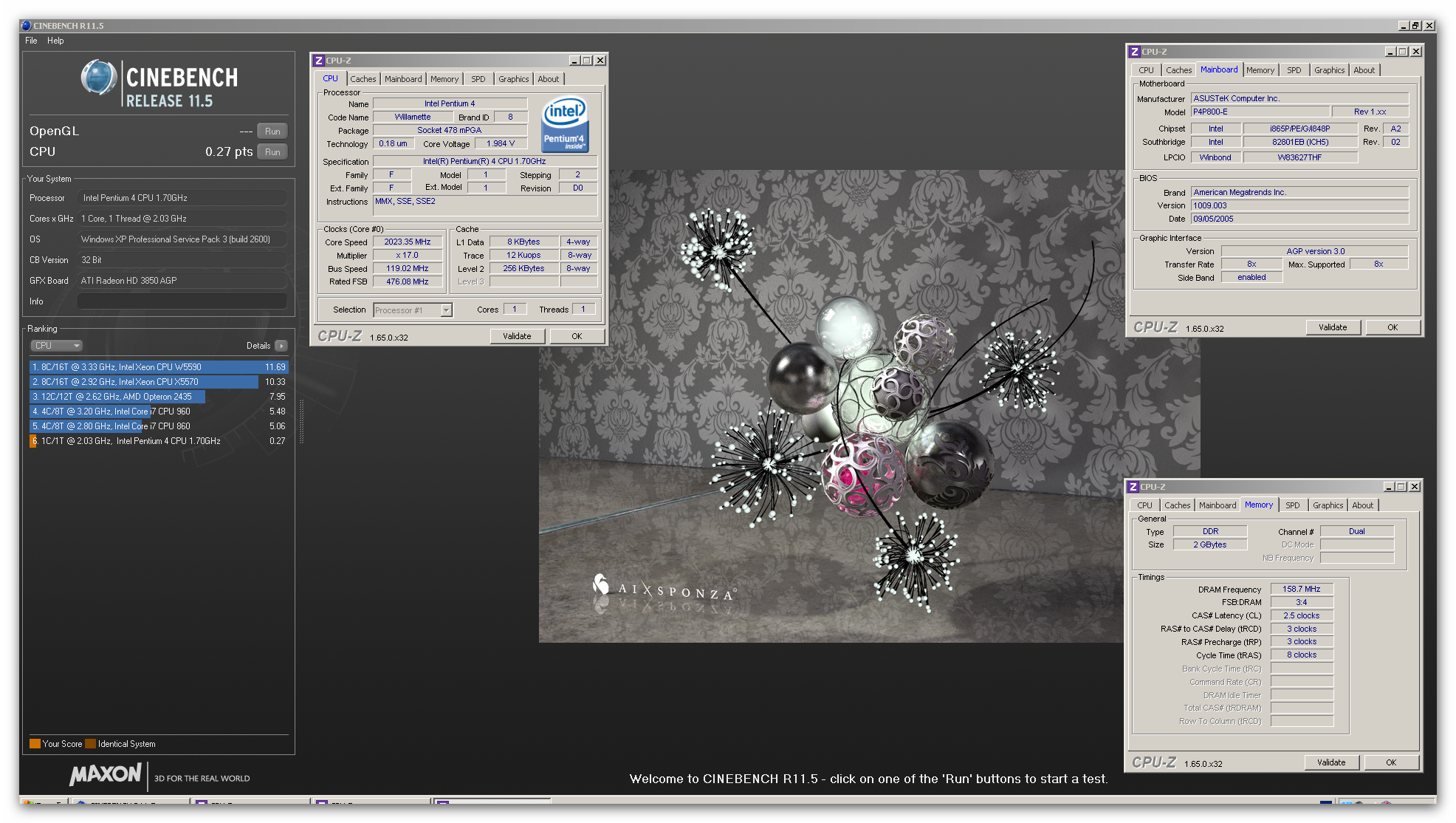The image size is (1456, 823).
Task: Click the Memory size 2 GBytes value
Action: coord(1210,545)
